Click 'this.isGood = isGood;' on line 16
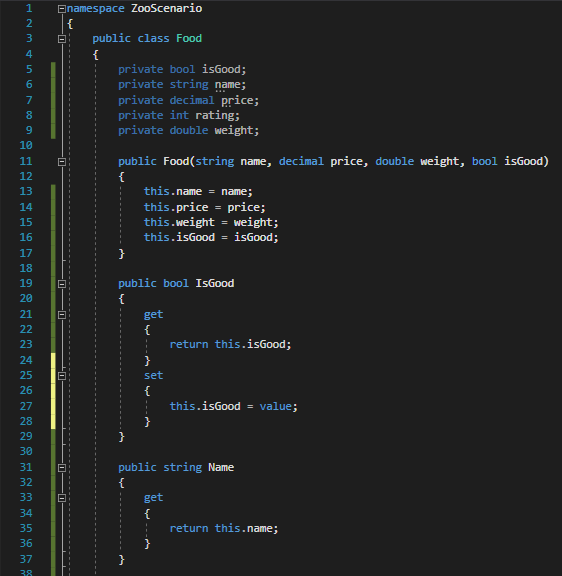The image size is (562, 576). coord(211,237)
